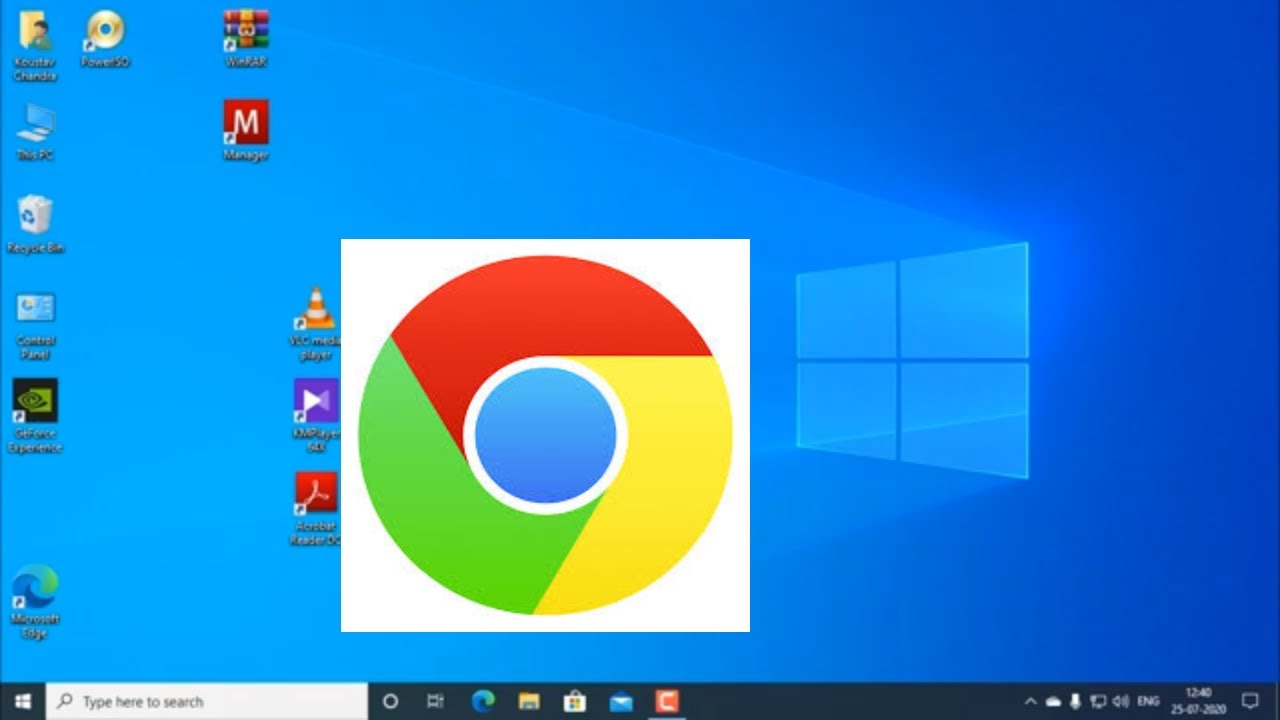Open OneDrive cloud tray icon
The width and height of the screenshot is (1280, 720).
click(x=1053, y=701)
